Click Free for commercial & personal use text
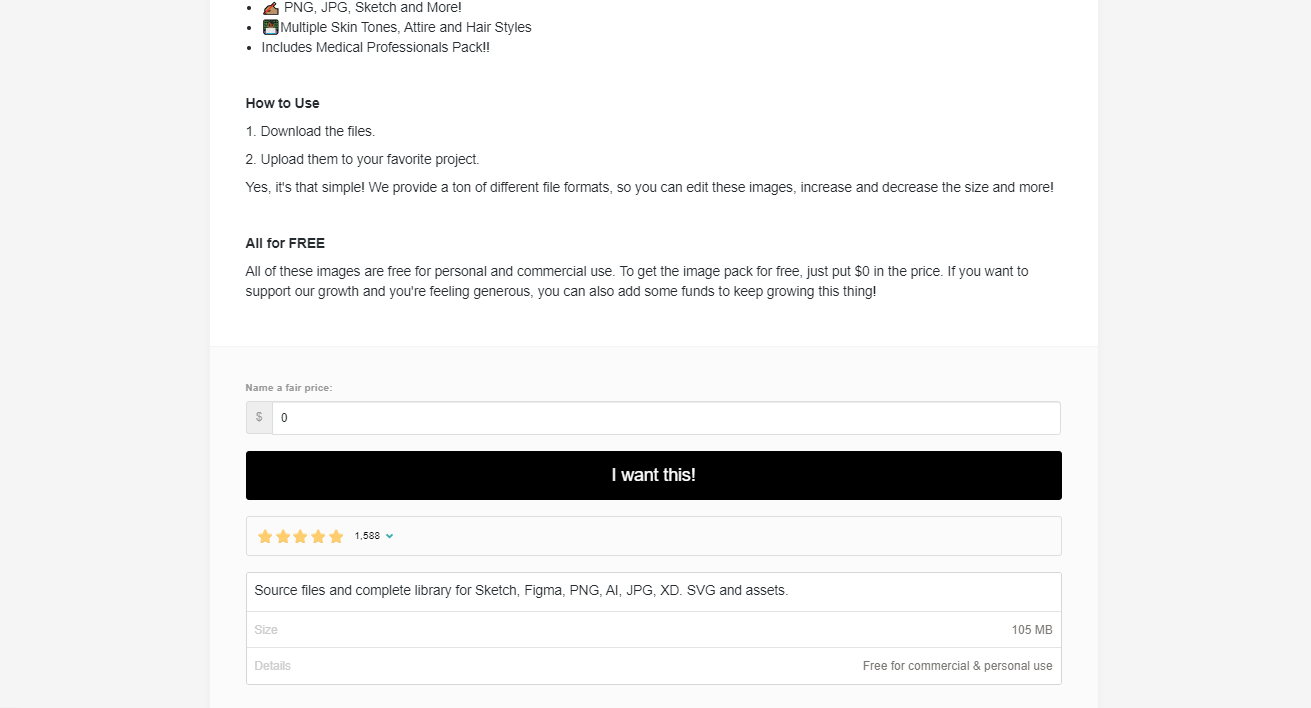Image resolution: width=1311 pixels, height=708 pixels. (x=957, y=666)
